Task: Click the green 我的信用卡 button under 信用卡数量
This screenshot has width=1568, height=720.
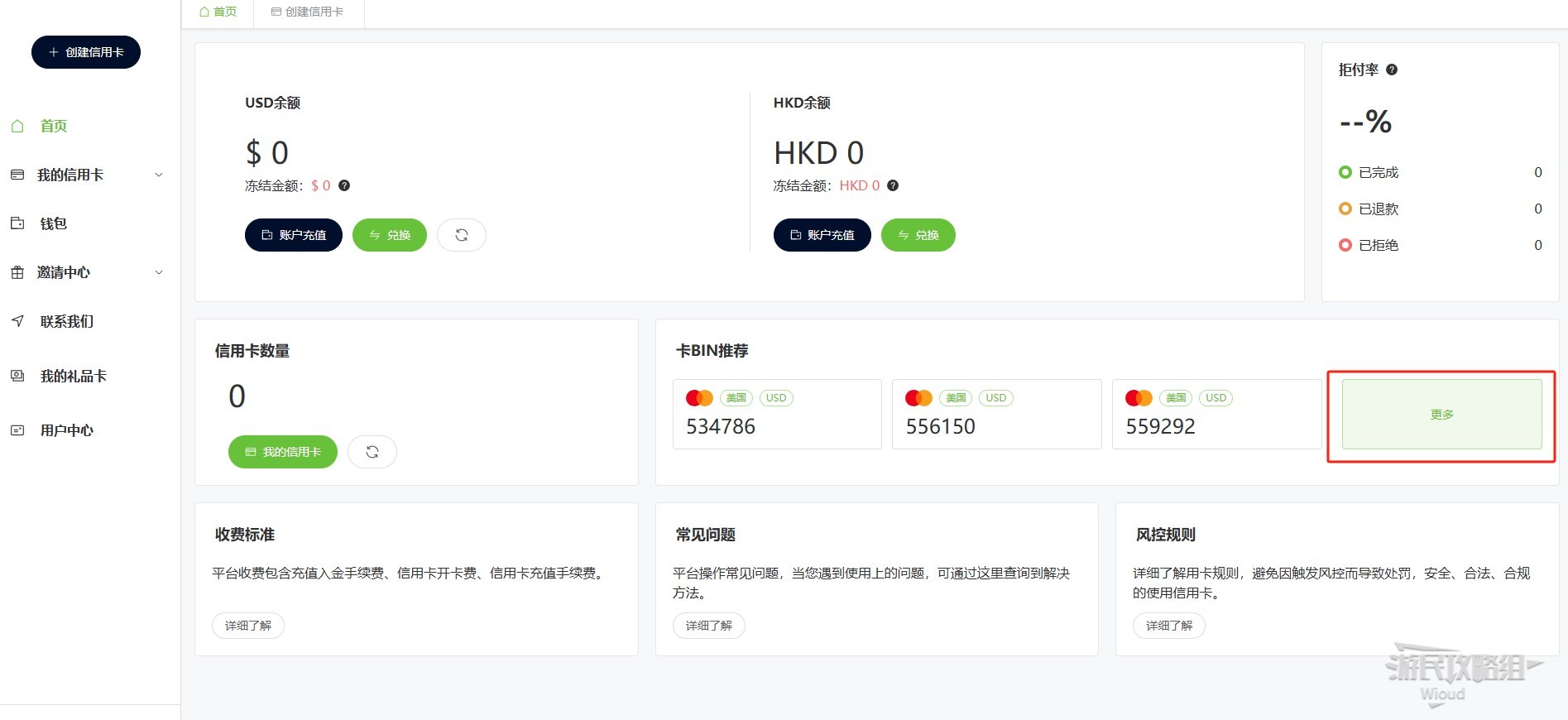Action: [x=283, y=452]
